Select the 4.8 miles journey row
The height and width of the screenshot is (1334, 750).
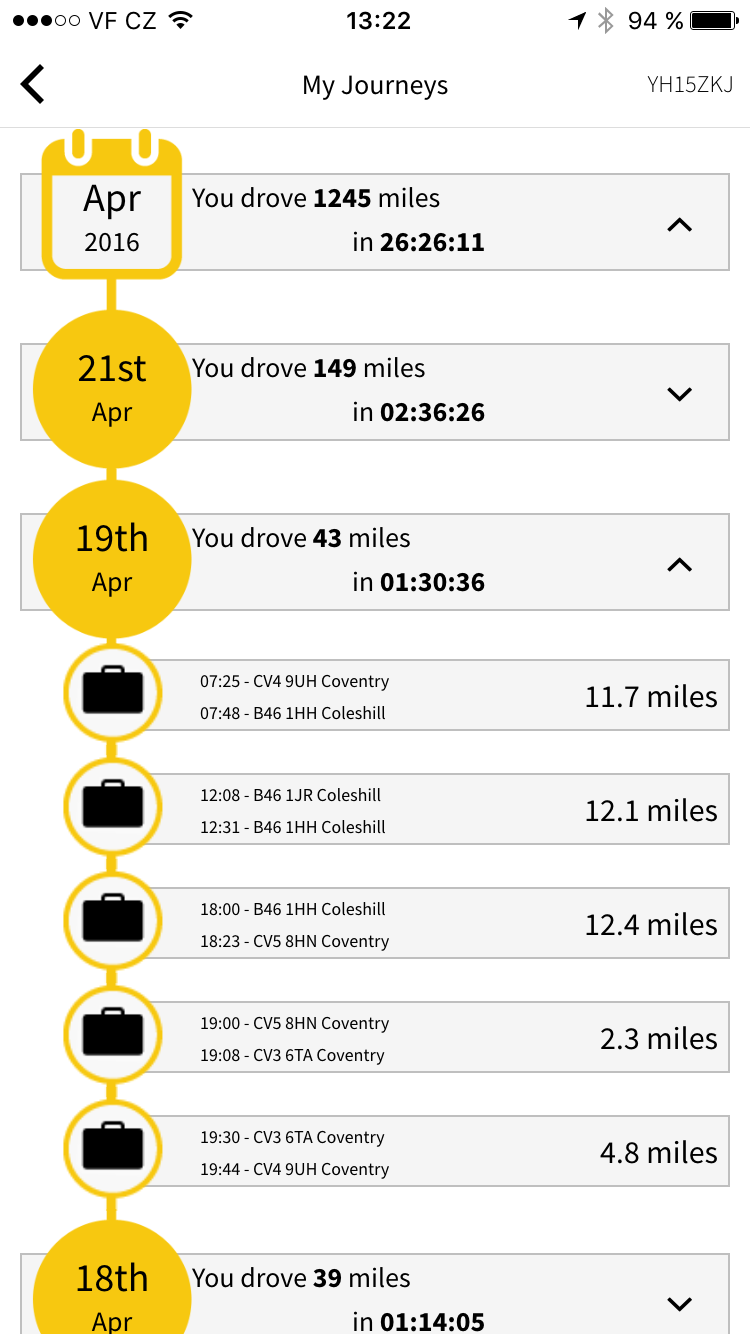(x=450, y=1153)
